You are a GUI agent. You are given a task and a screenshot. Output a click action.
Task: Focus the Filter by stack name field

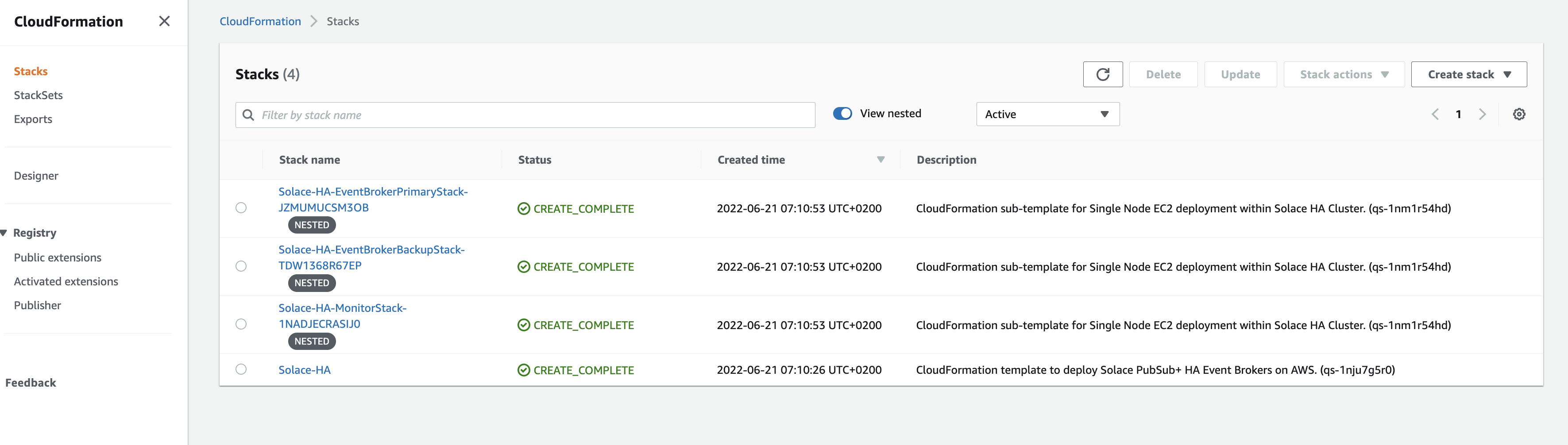coord(525,115)
